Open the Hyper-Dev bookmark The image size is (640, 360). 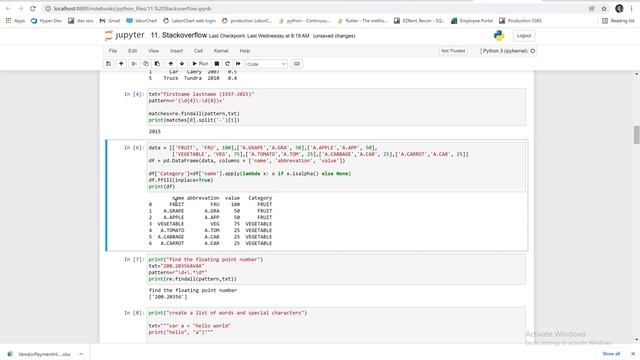click(46, 20)
